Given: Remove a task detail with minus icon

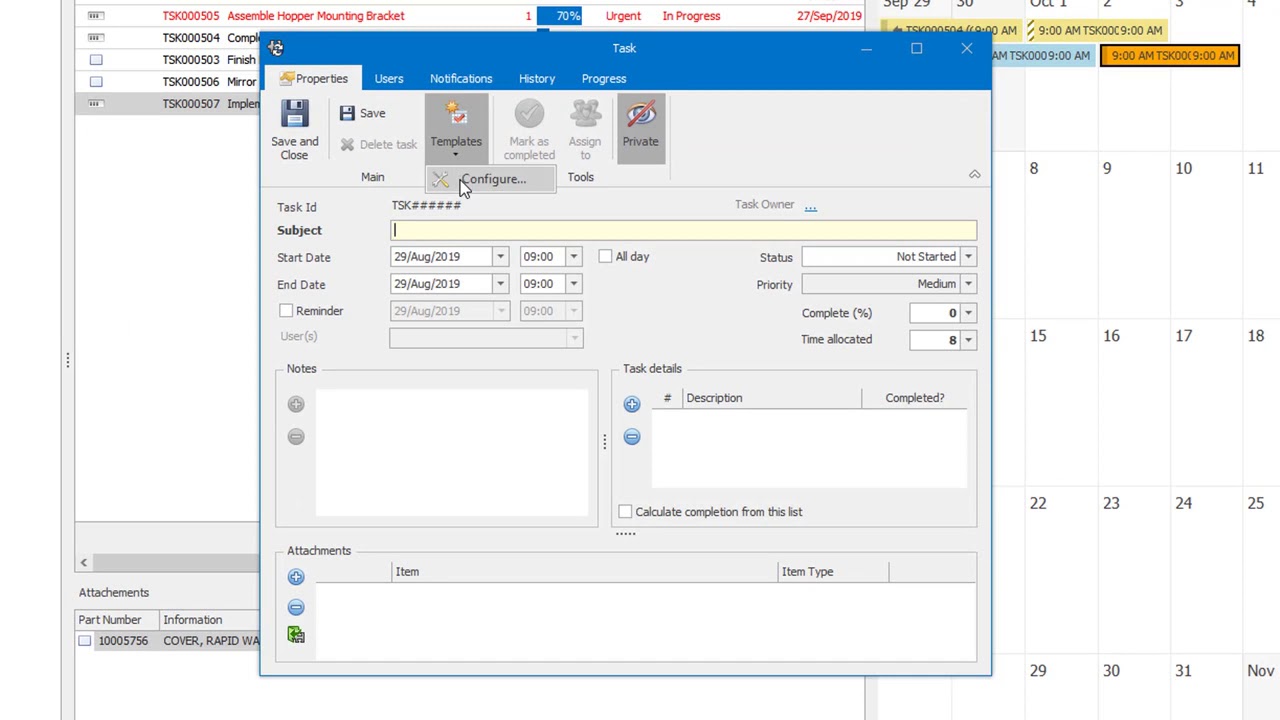Looking at the screenshot, I should click(632, 437).
